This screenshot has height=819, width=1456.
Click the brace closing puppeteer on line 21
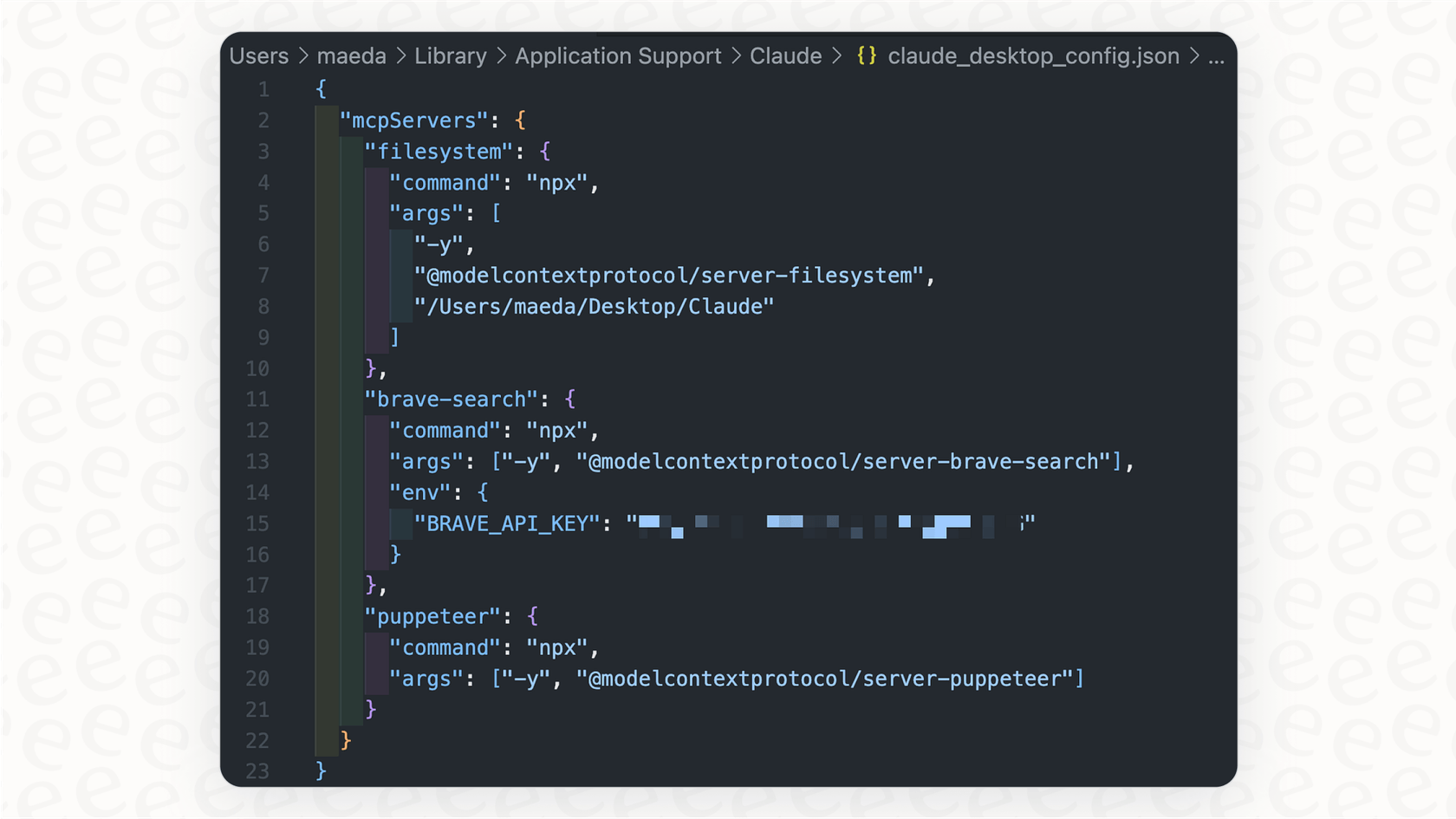coord(371,709)
